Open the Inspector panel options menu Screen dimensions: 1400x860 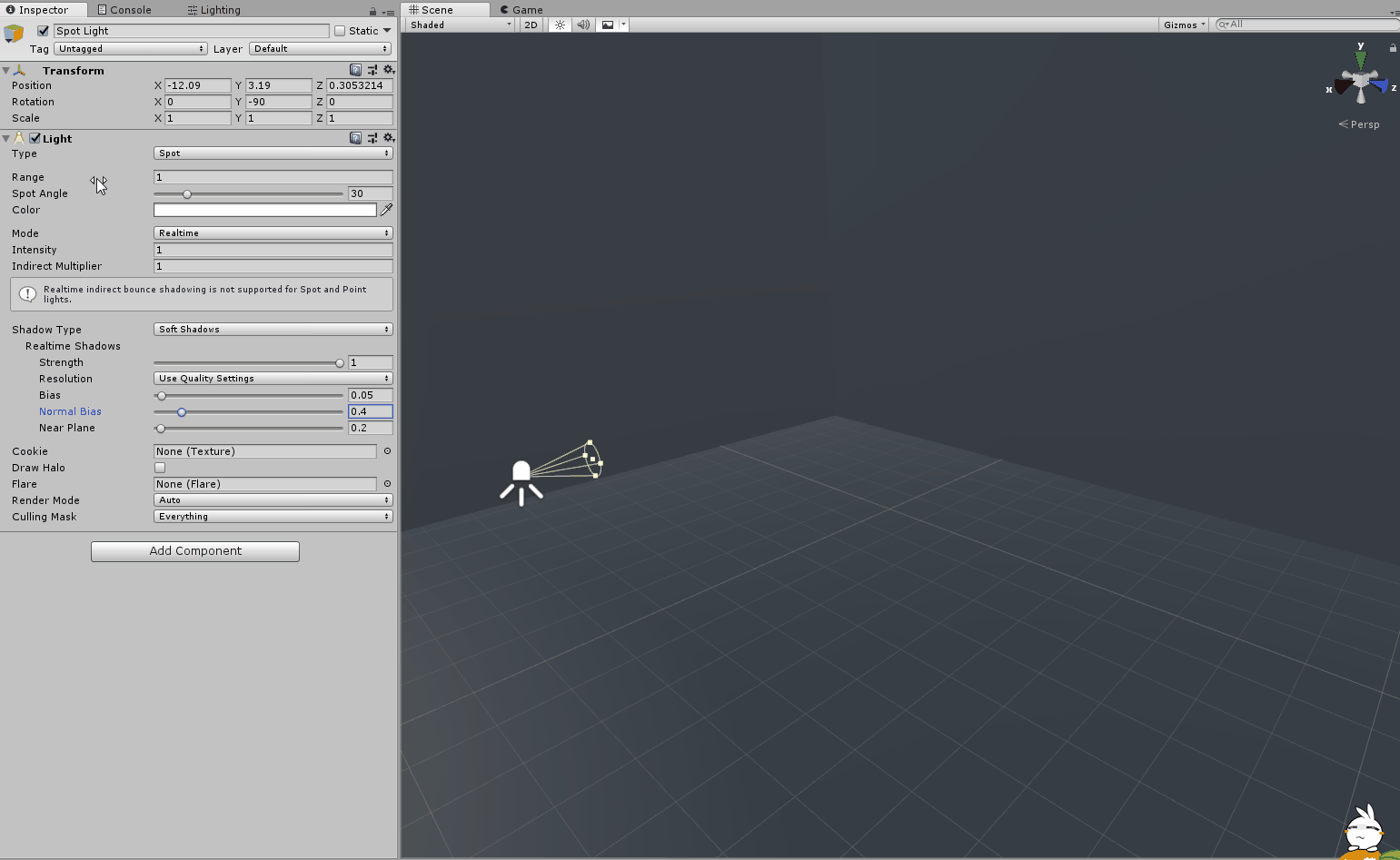[389, 12]
